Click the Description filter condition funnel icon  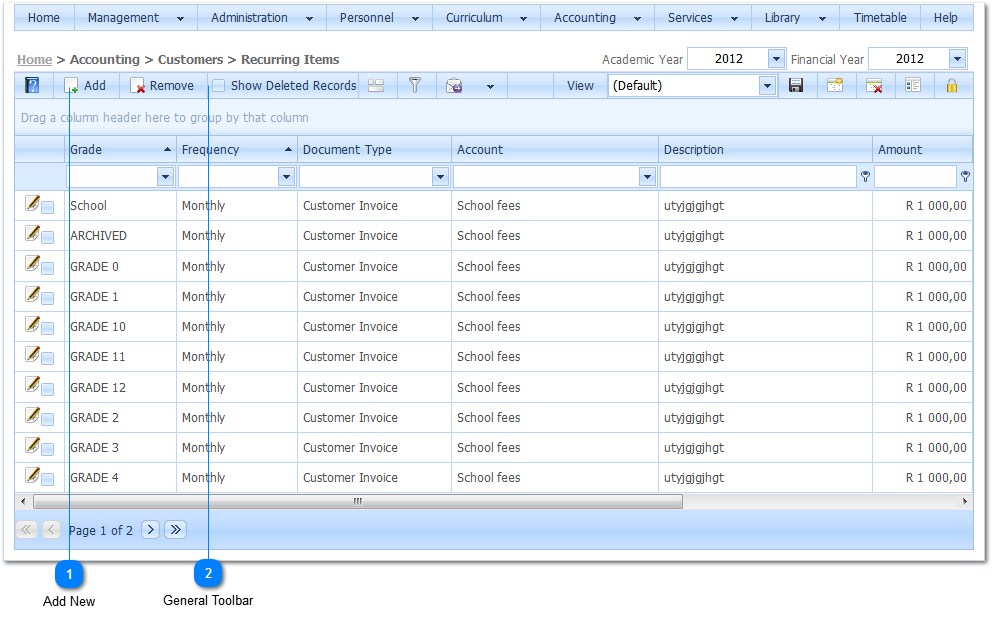(865, 177)
